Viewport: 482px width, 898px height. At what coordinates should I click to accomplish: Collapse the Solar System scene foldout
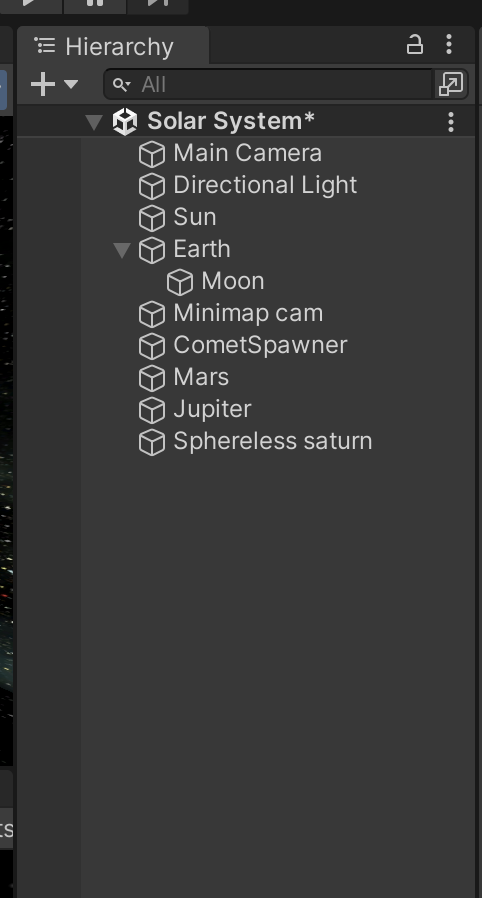[x=94, y=121]
